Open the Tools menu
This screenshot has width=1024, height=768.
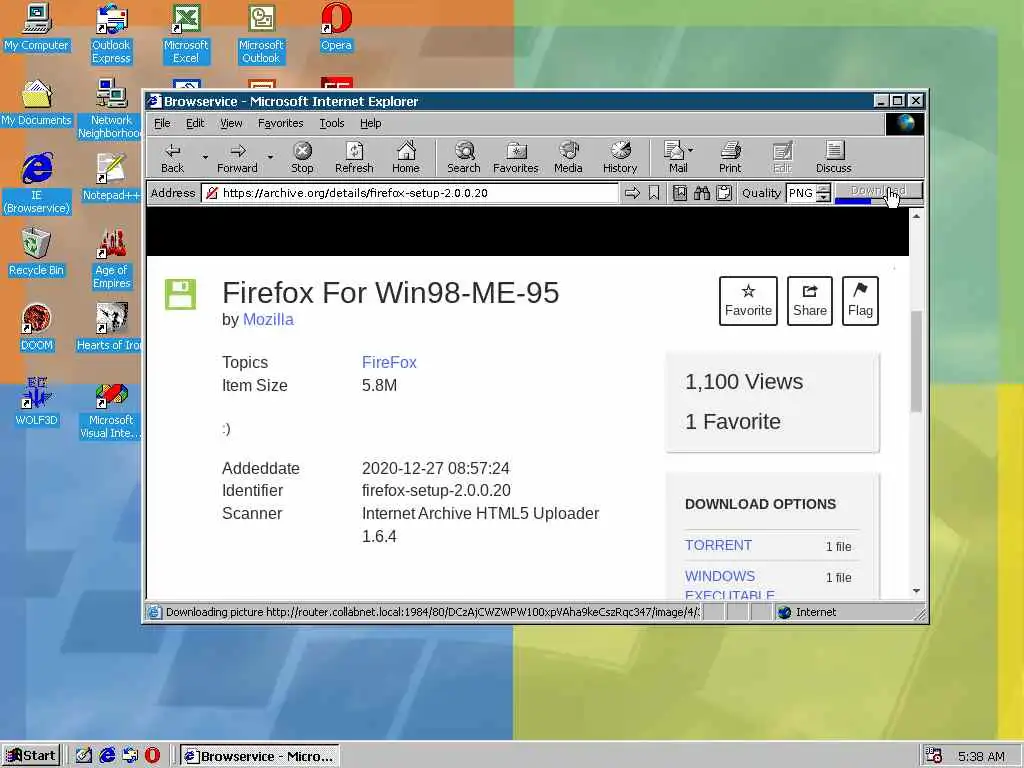tap(332, 123)
